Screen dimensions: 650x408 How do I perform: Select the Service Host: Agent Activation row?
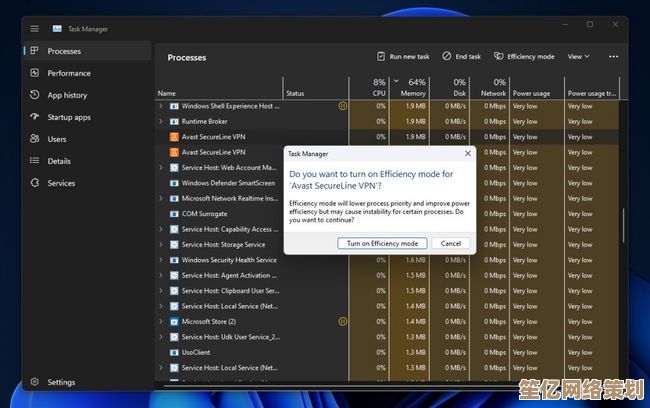pos(387,275)
